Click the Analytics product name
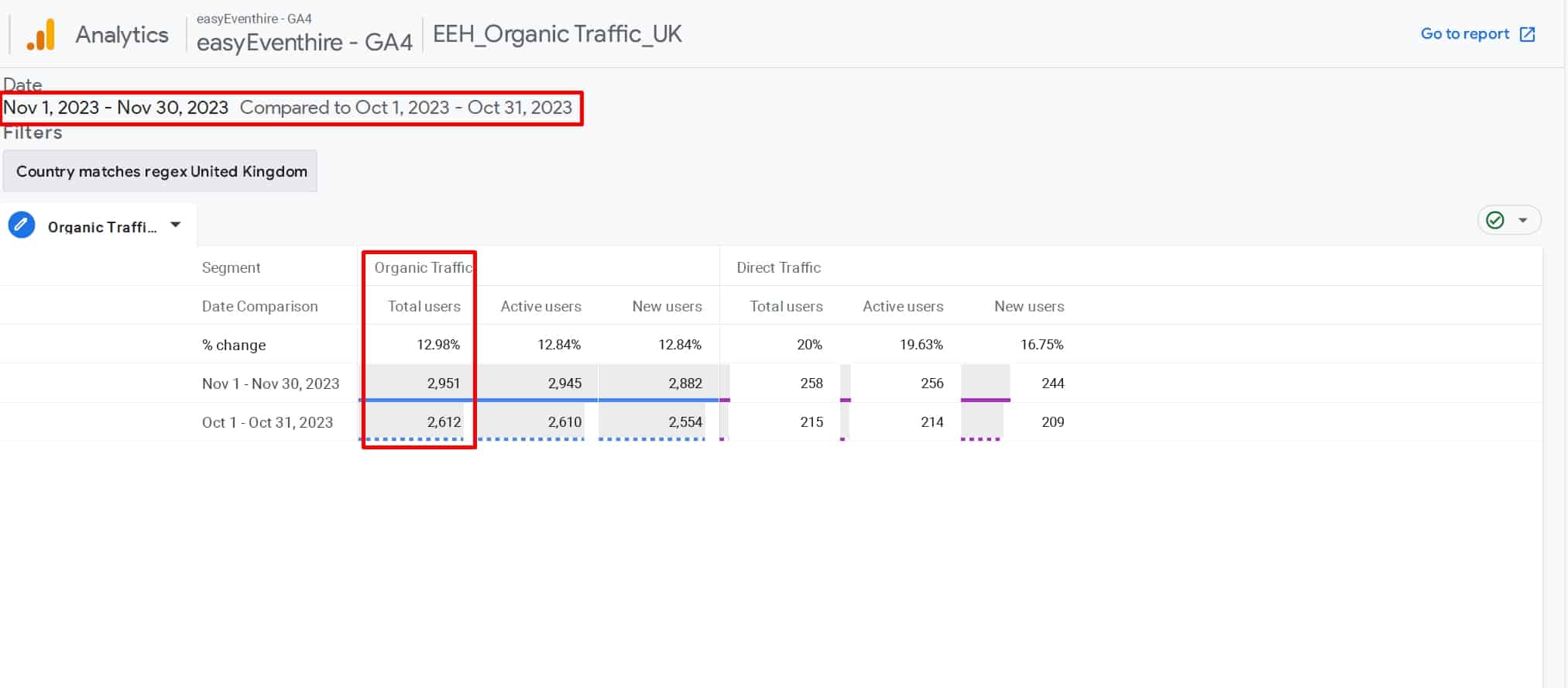1568x688 pixels. click(x=122, y=35)
